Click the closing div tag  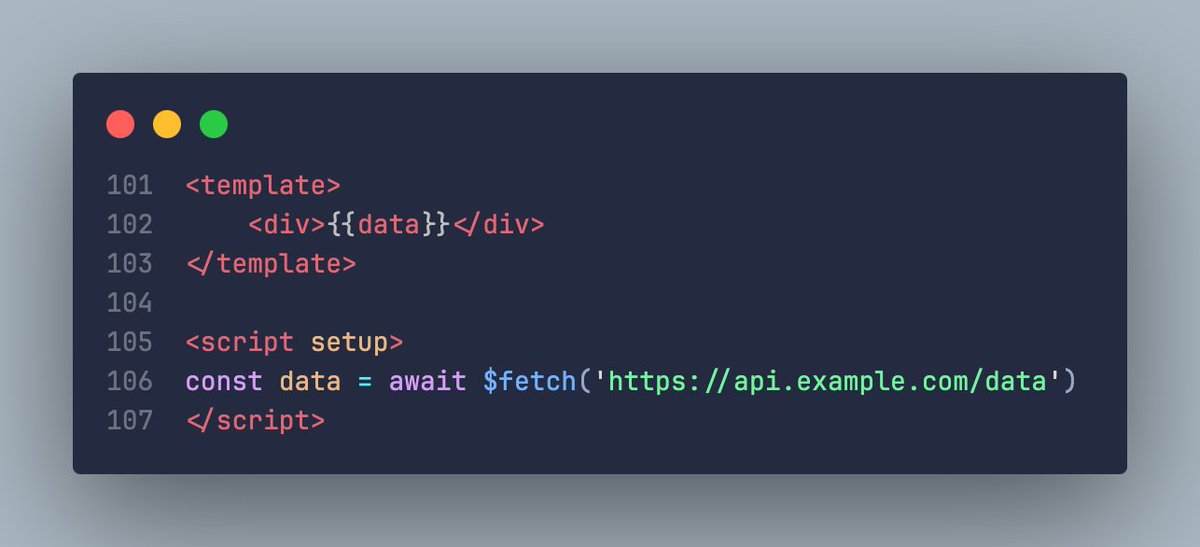pos(498,224)
